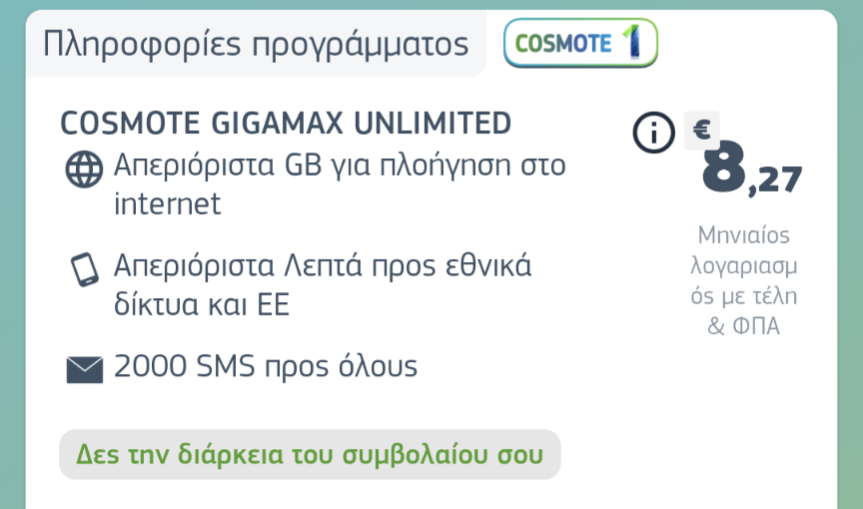Tap the large 8 in the price

click(x=724, y=167)
